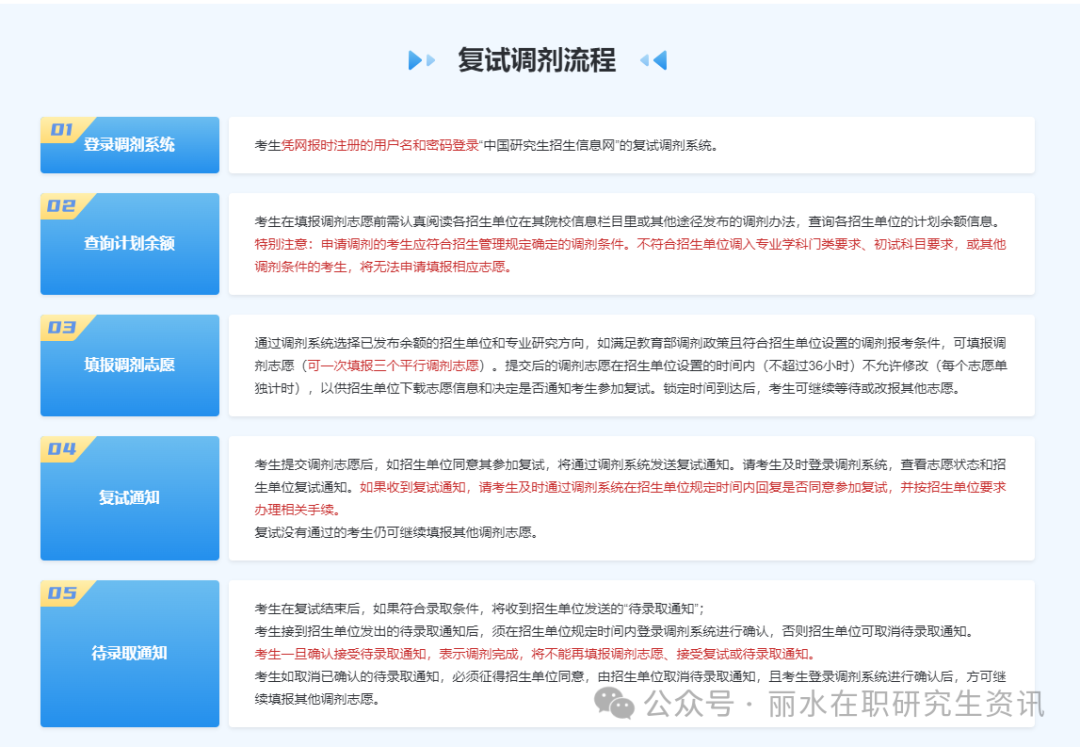Screen dimensions: 1080x747
Task: Click the red 特别注意 warning text
Action: point(630,244)
